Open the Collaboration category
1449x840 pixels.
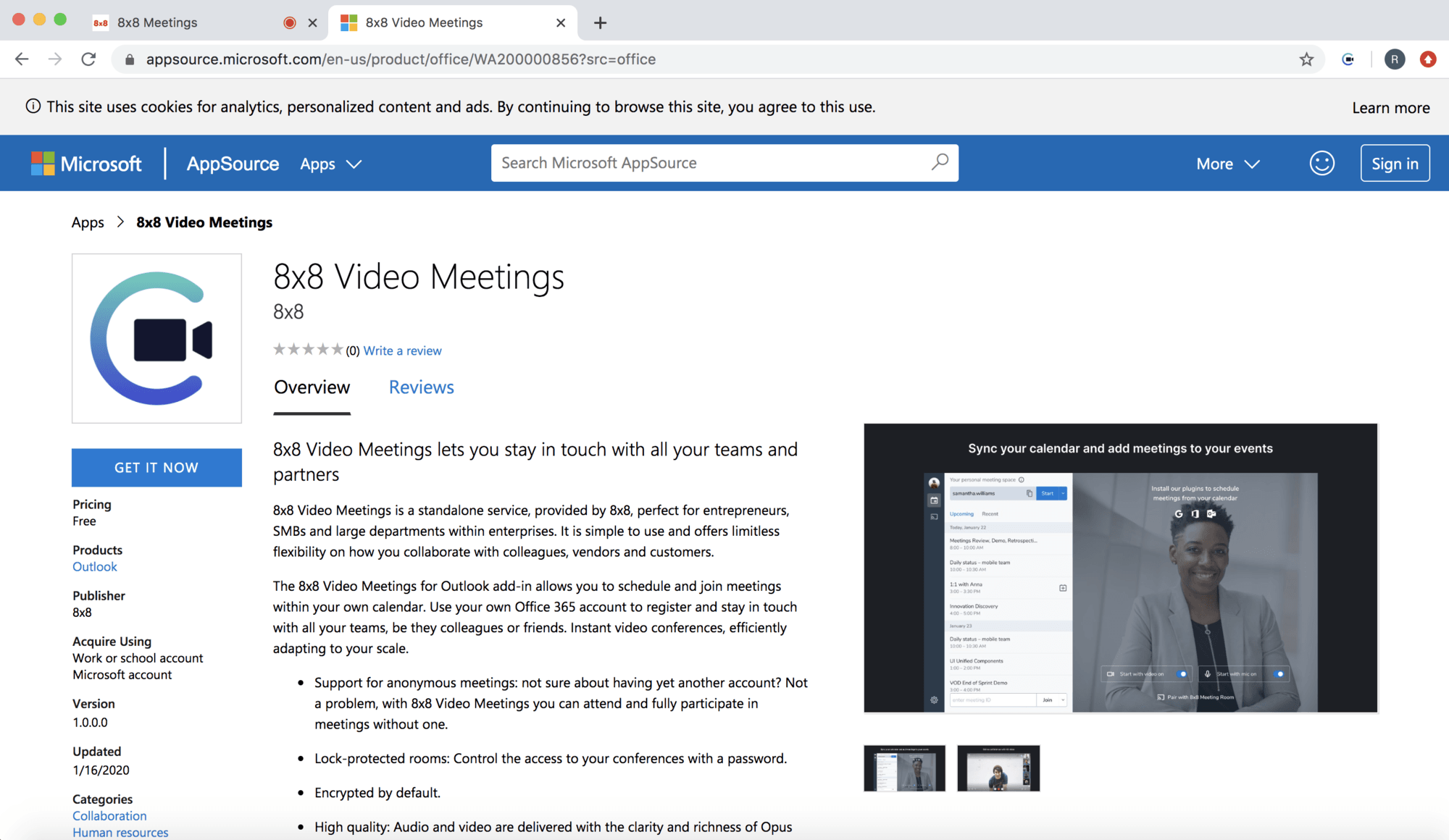click(x=109, y=816)
